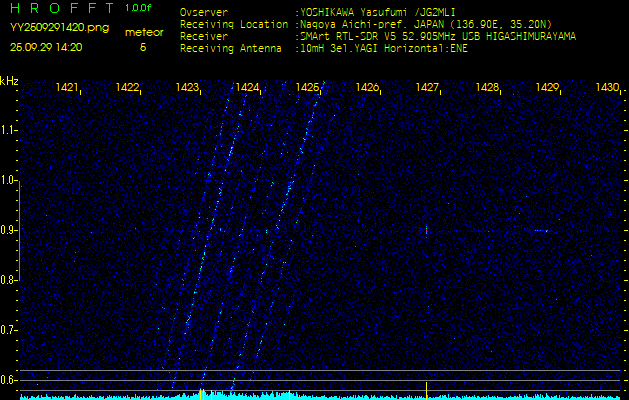The image size is (629, 400).
Task: Click the 1426 time axis label
Action: 367,87
